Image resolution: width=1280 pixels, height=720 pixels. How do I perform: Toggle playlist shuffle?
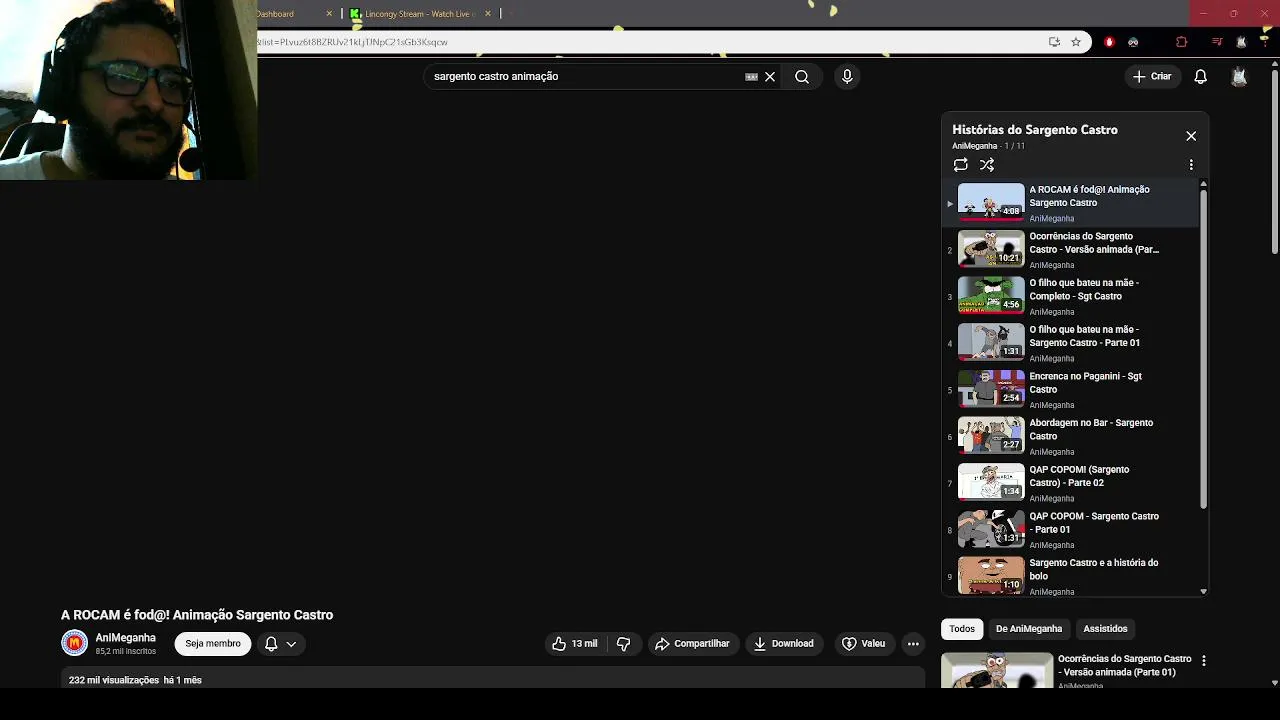[987, 165]
